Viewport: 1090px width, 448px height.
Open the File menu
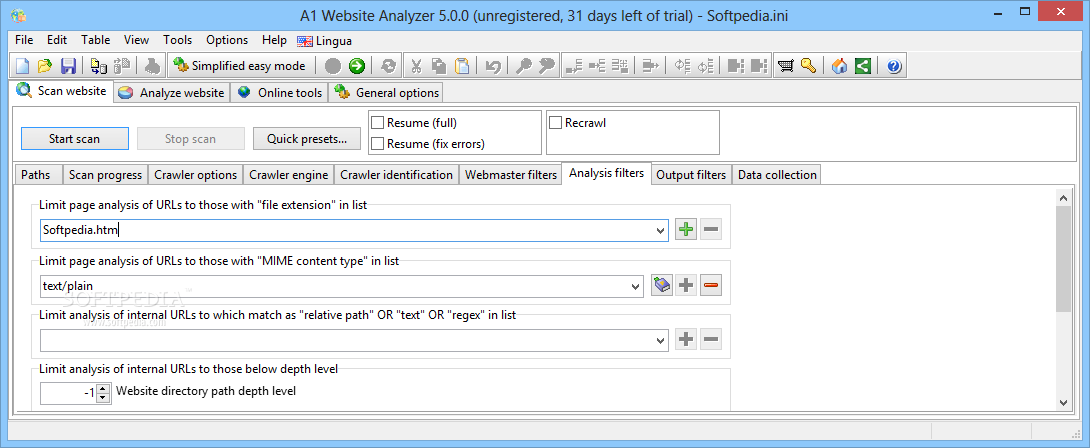tap(24, 40)
